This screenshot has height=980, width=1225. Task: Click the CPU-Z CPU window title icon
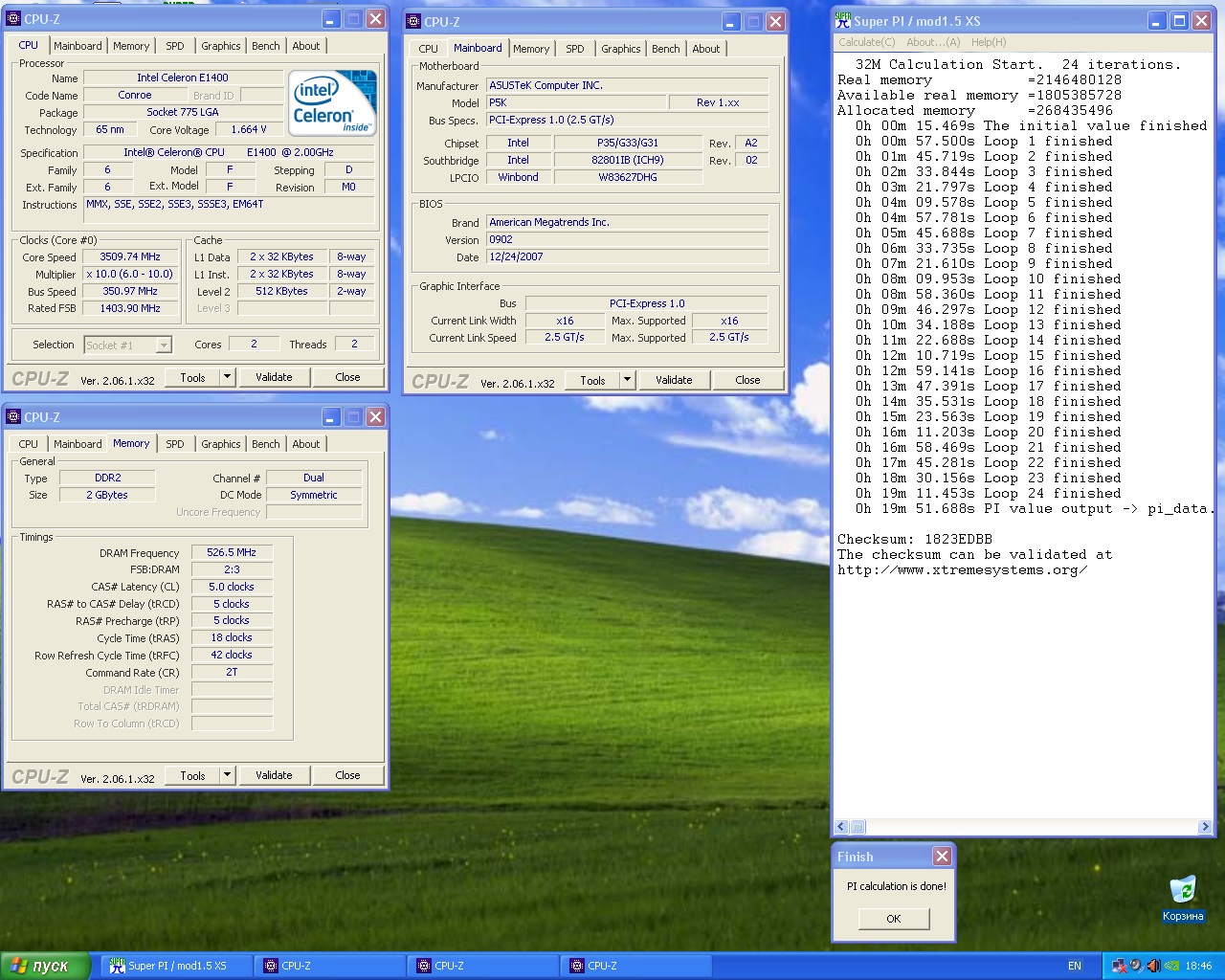pyautogui.click(x=13, y=19)
